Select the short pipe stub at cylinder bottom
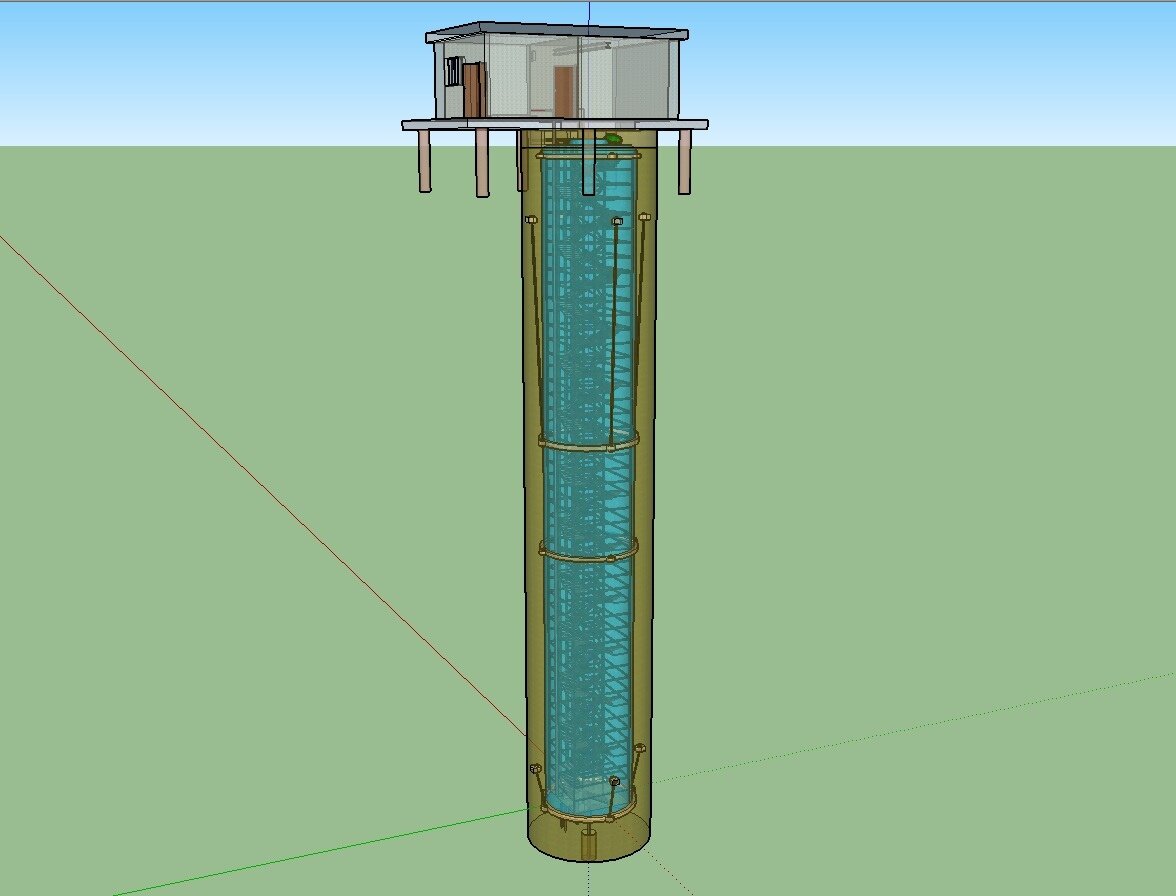Viewport: 1176px width, 896px height. point(589,844)
